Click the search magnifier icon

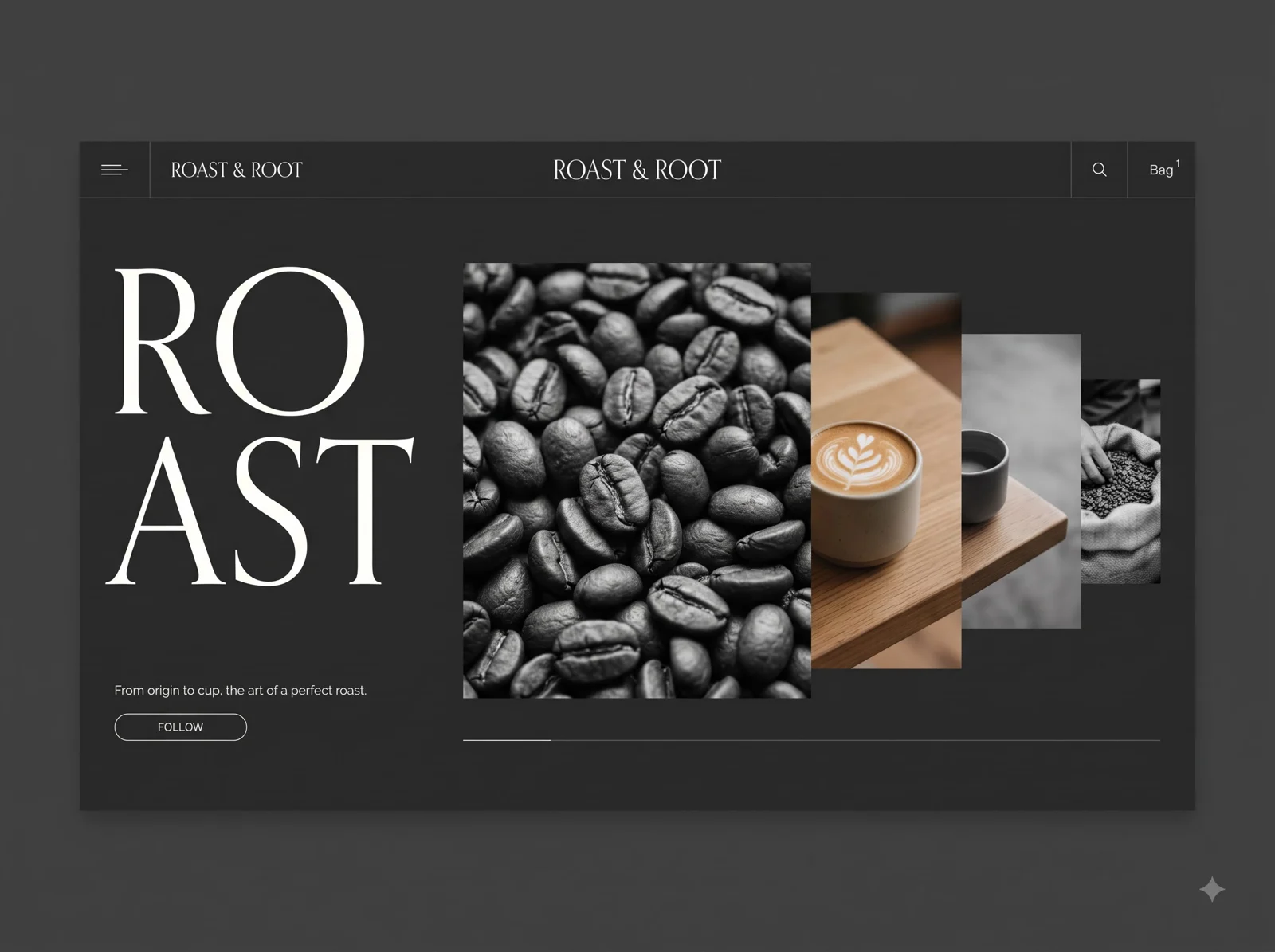coord(1099,170)
